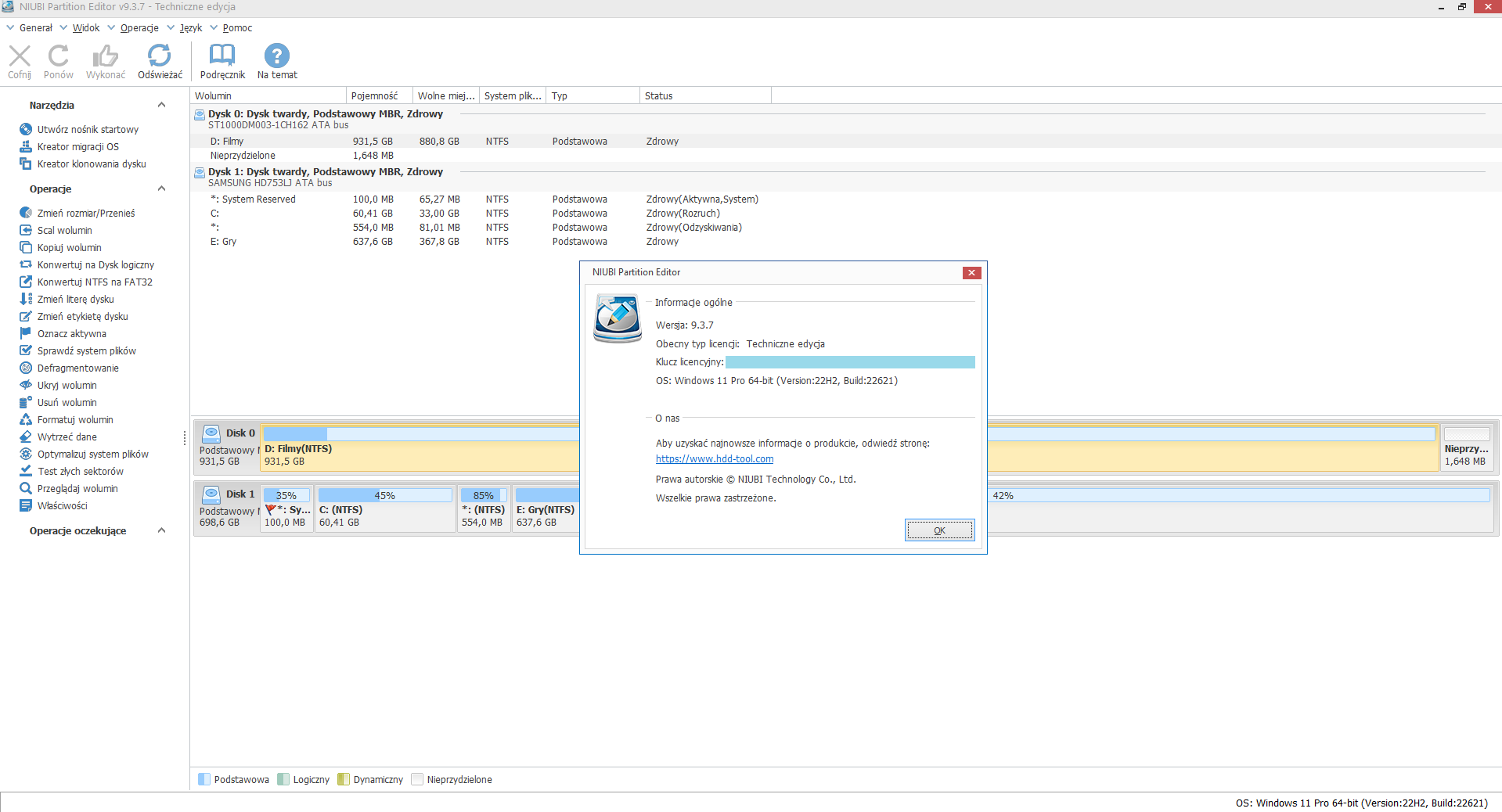
Task: Collapse the Operacje section
Action: [161, 189]
